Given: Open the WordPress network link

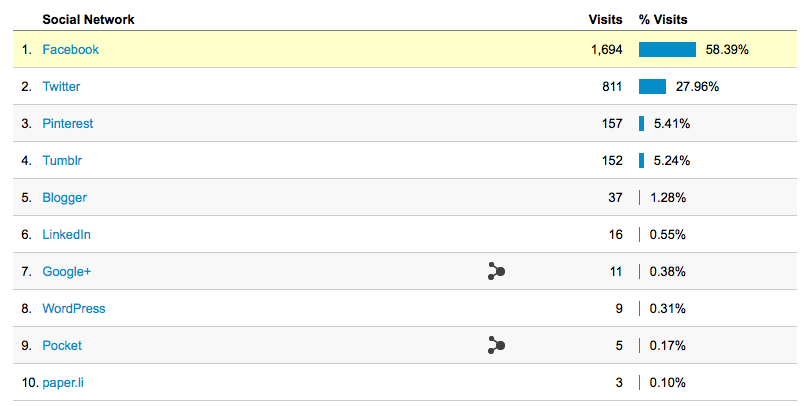Looking at the screenshot, I should click(74, 308).
